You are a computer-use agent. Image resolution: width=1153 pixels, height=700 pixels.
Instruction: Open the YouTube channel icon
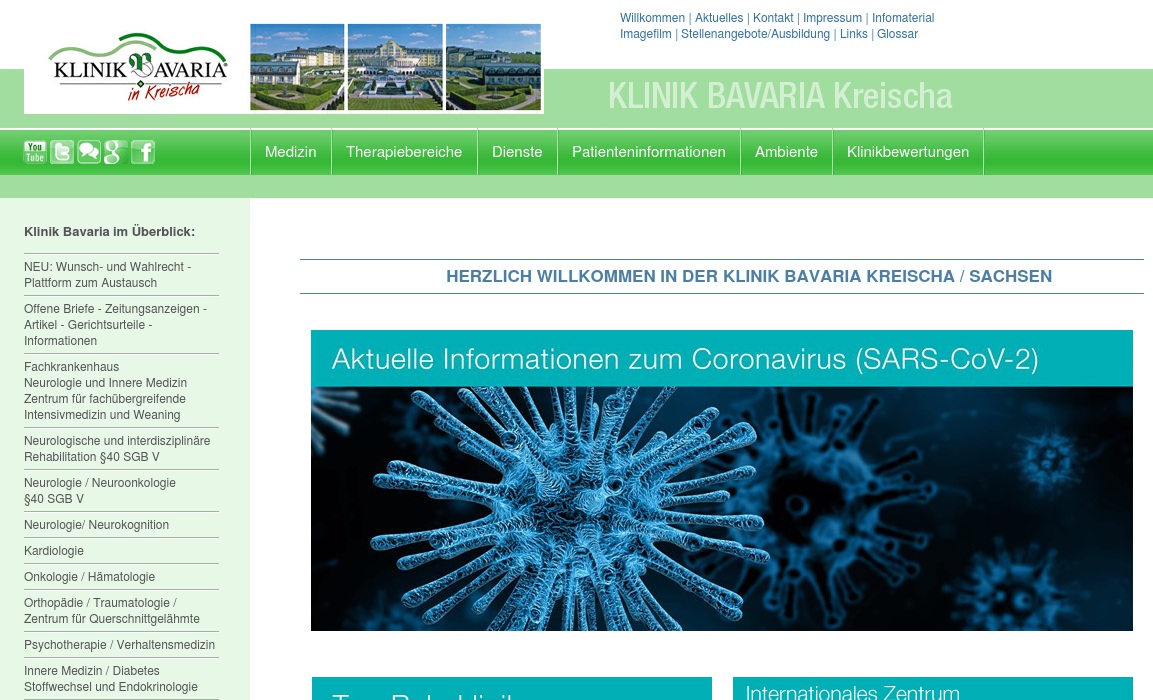pyautogui.click(x=35, y=152)
